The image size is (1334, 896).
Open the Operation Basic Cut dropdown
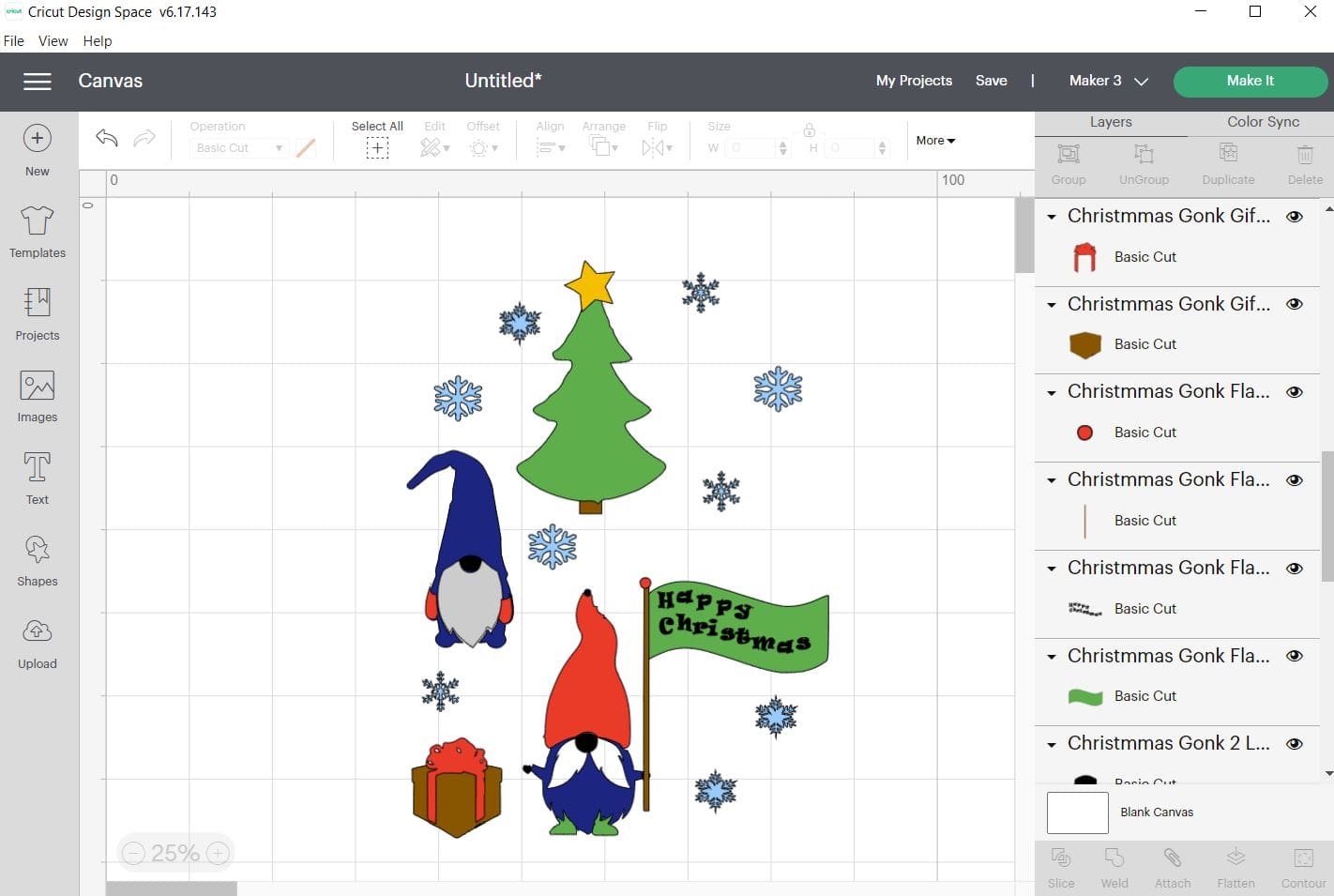pyautogui.click(x=239, y=148)
